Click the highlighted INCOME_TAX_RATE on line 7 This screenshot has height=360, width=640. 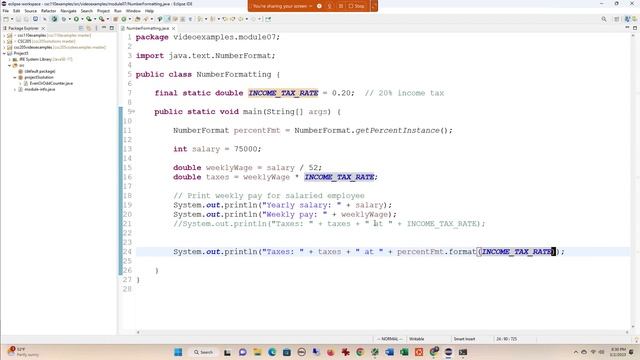tap(283, 93)
